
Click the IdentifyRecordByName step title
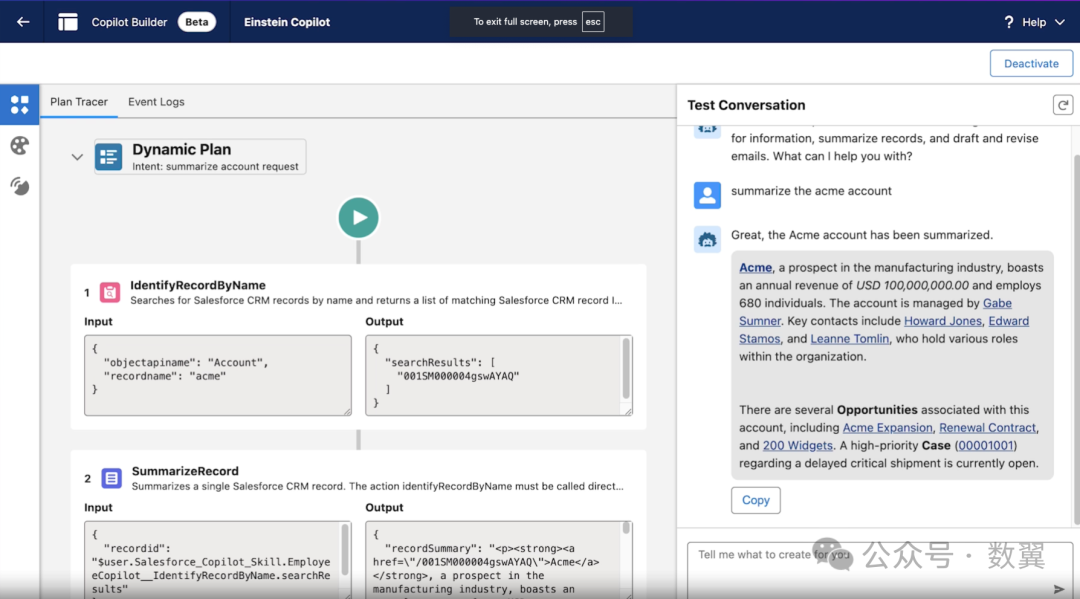pos(198,285)
